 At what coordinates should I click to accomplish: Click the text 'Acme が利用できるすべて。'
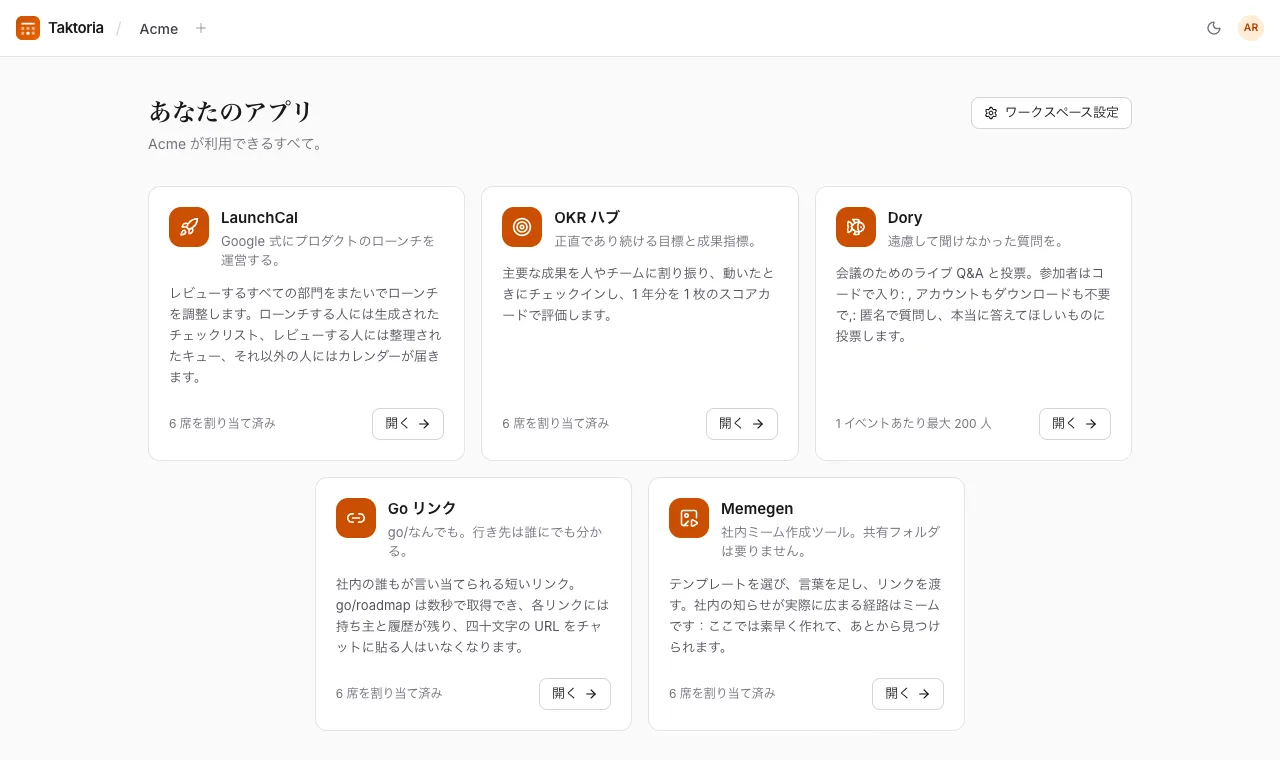click(236, 144)
